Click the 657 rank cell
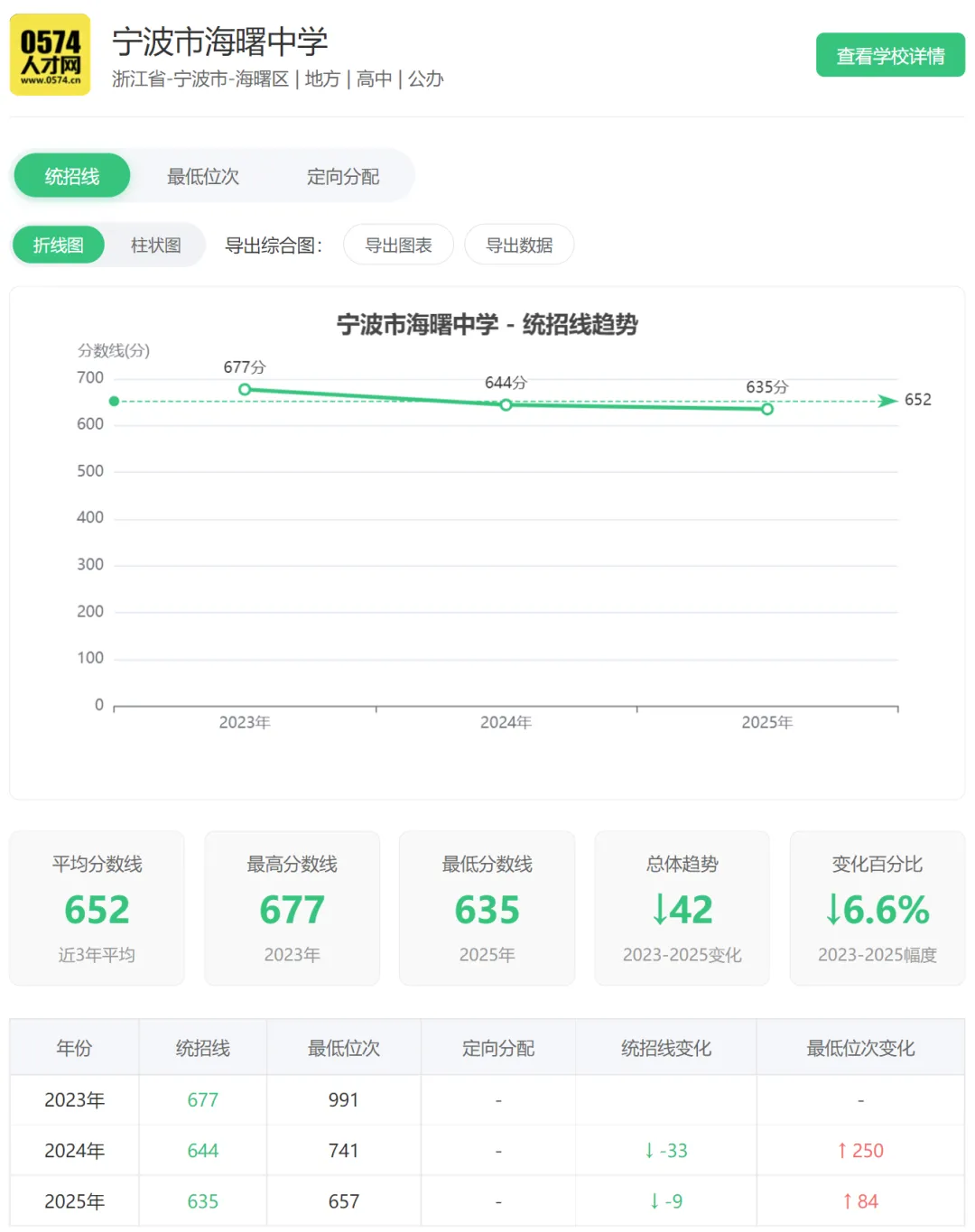This screenshot has height=1232, width=975. [x=344, y=1201]
